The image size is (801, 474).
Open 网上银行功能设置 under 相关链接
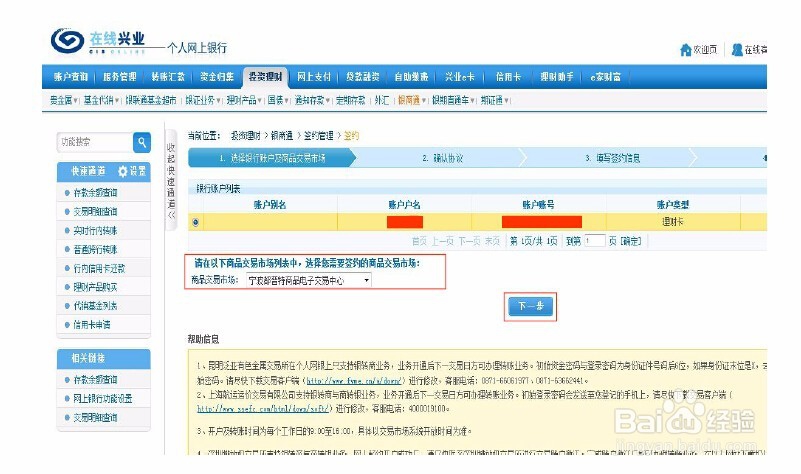[102, 398]
